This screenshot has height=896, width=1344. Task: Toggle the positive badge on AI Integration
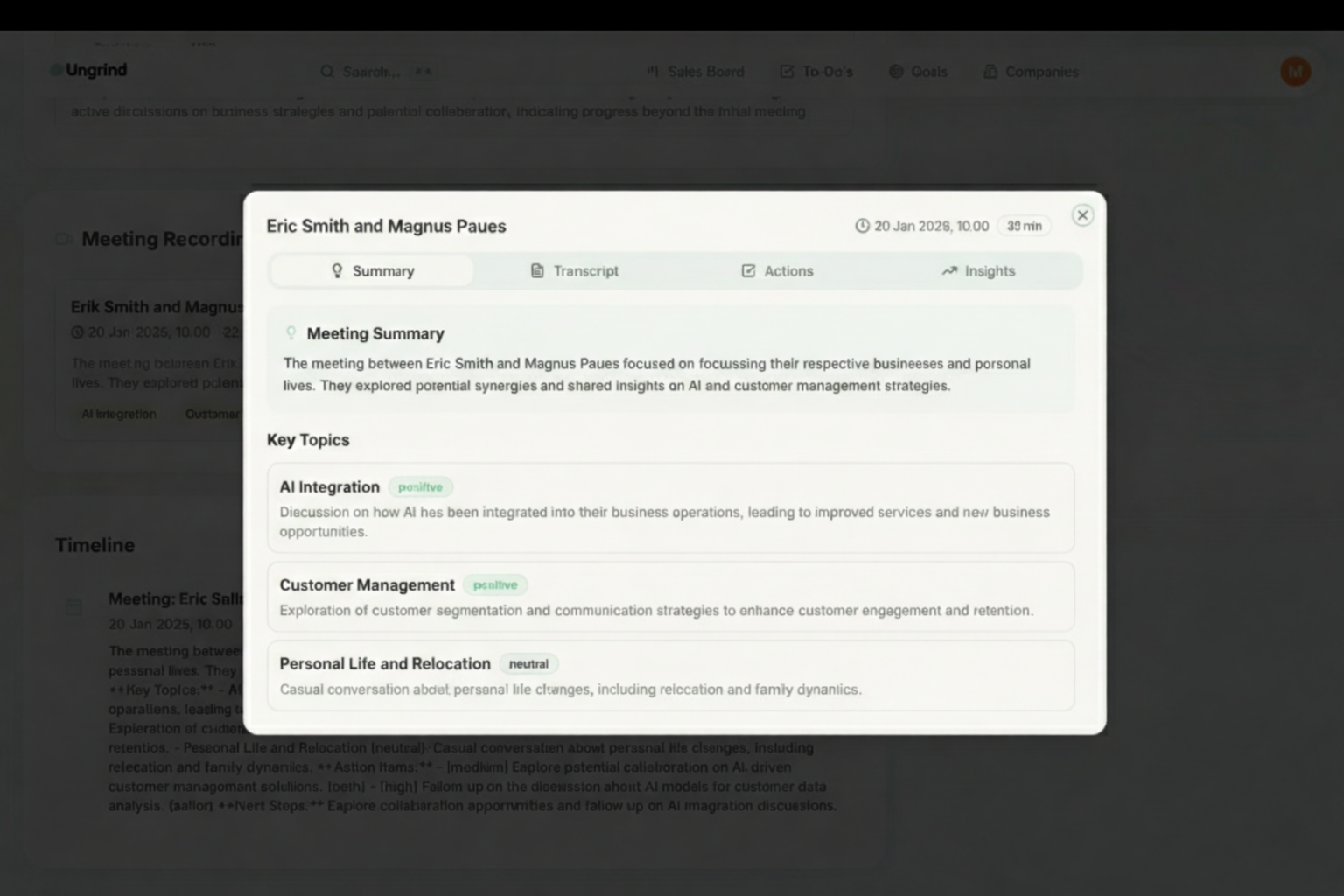pyautogui.click(x=421, y=486)
